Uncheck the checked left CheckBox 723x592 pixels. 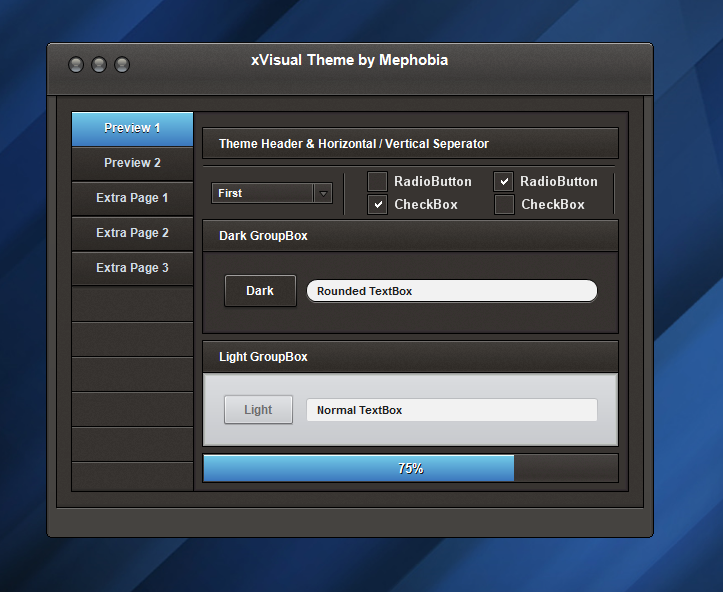[378, 205]
